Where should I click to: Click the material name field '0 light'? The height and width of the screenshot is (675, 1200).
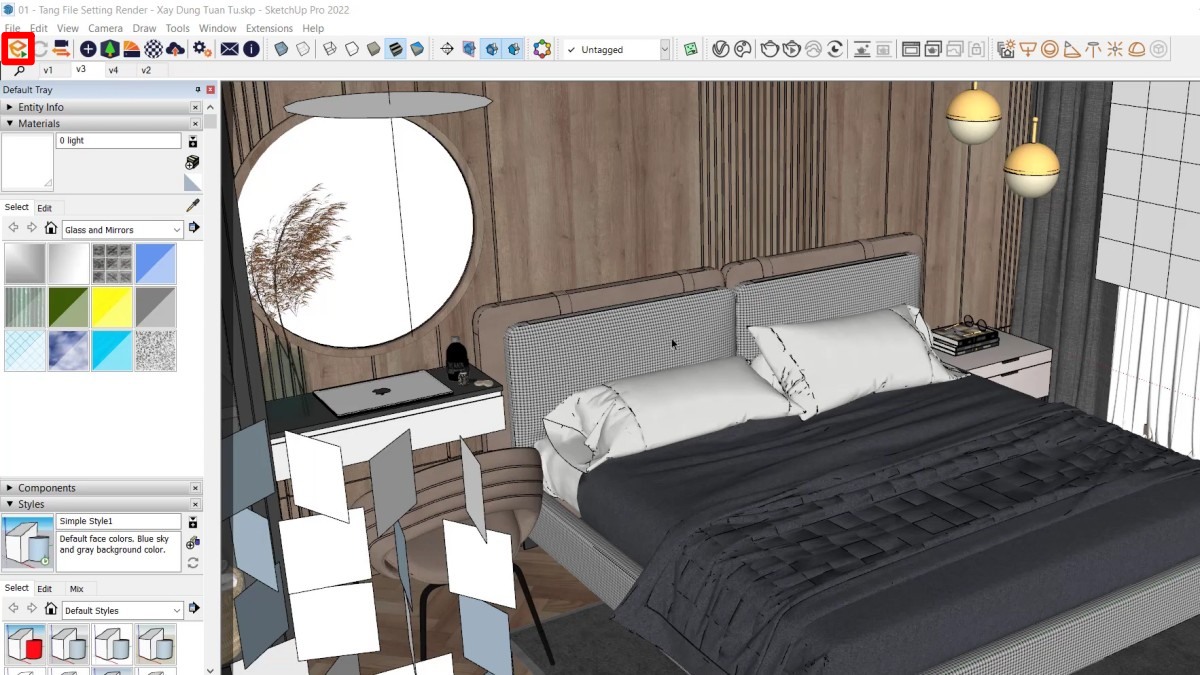[118, 141]
